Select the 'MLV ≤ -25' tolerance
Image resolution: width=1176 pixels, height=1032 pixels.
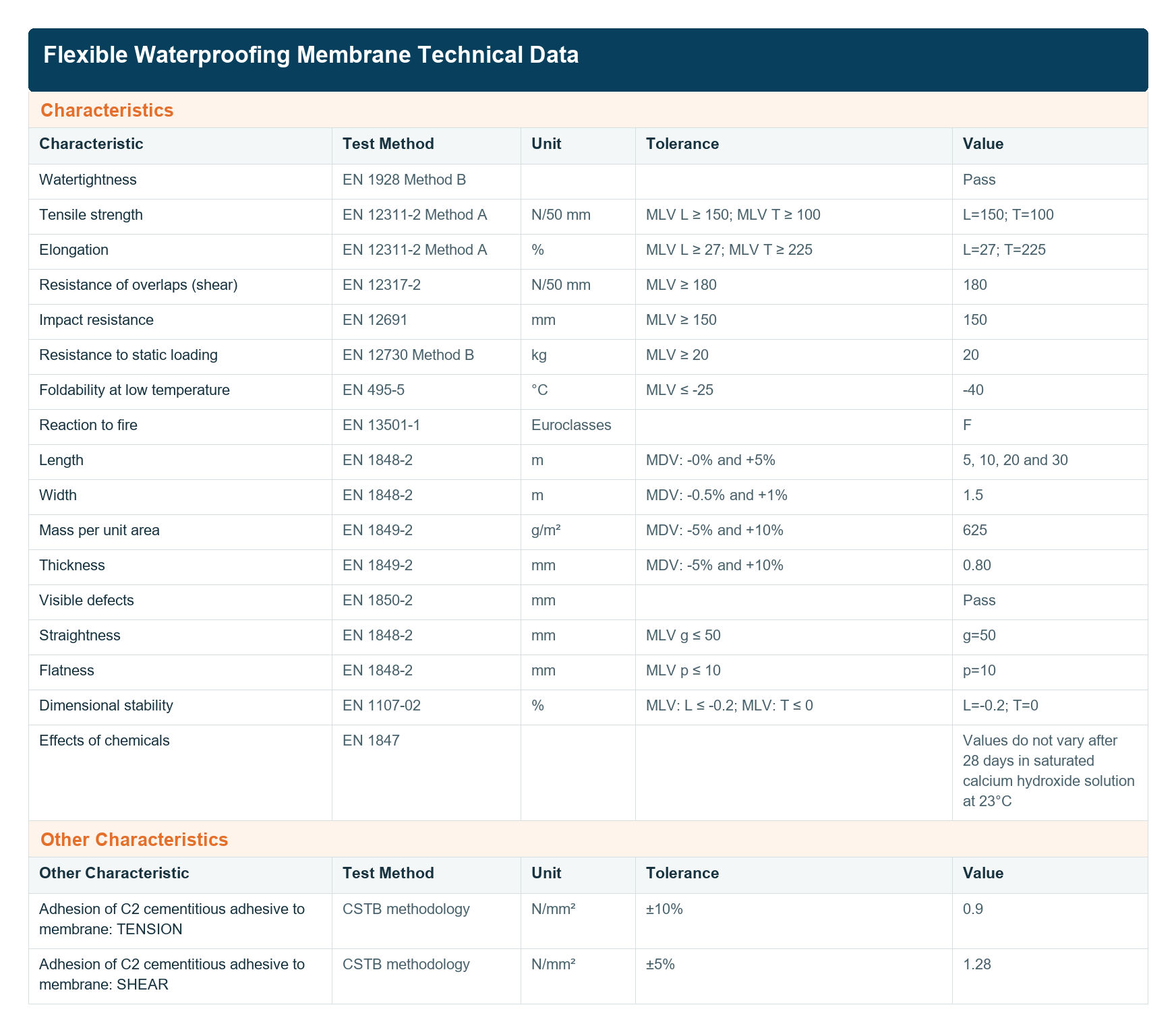[x=680, y=390]
